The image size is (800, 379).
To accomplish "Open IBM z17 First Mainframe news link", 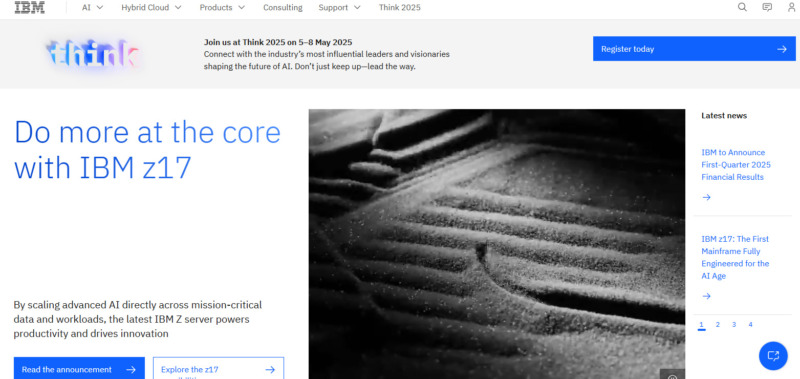I will 735,258.
